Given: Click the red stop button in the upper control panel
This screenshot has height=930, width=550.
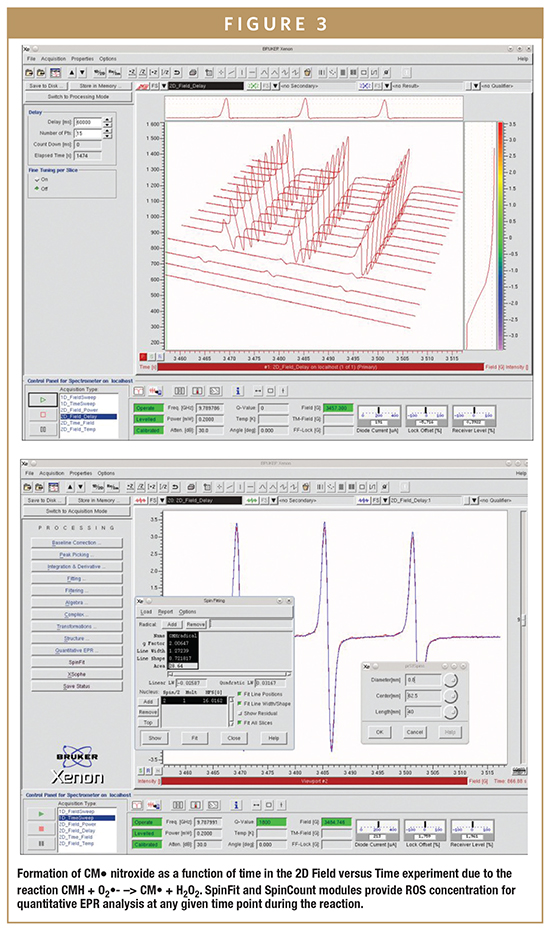Looking at the screenshot, I should [x=42, y=415].
